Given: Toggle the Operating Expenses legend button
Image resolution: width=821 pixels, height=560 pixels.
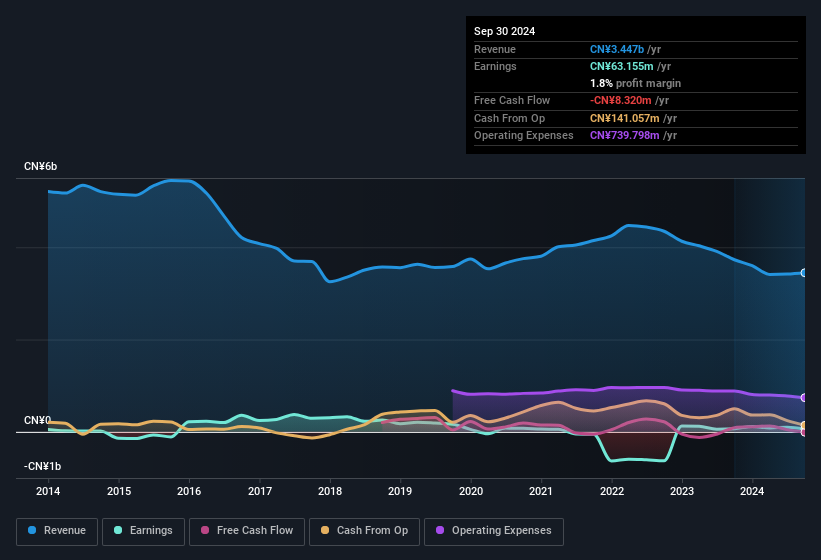Looking at the screenshot, I should coord(494,531).
